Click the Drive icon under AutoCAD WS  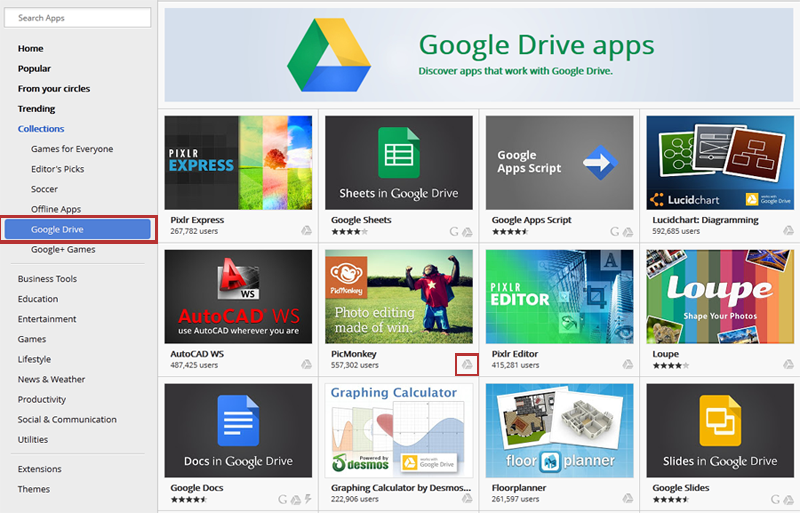pos(307,365)
